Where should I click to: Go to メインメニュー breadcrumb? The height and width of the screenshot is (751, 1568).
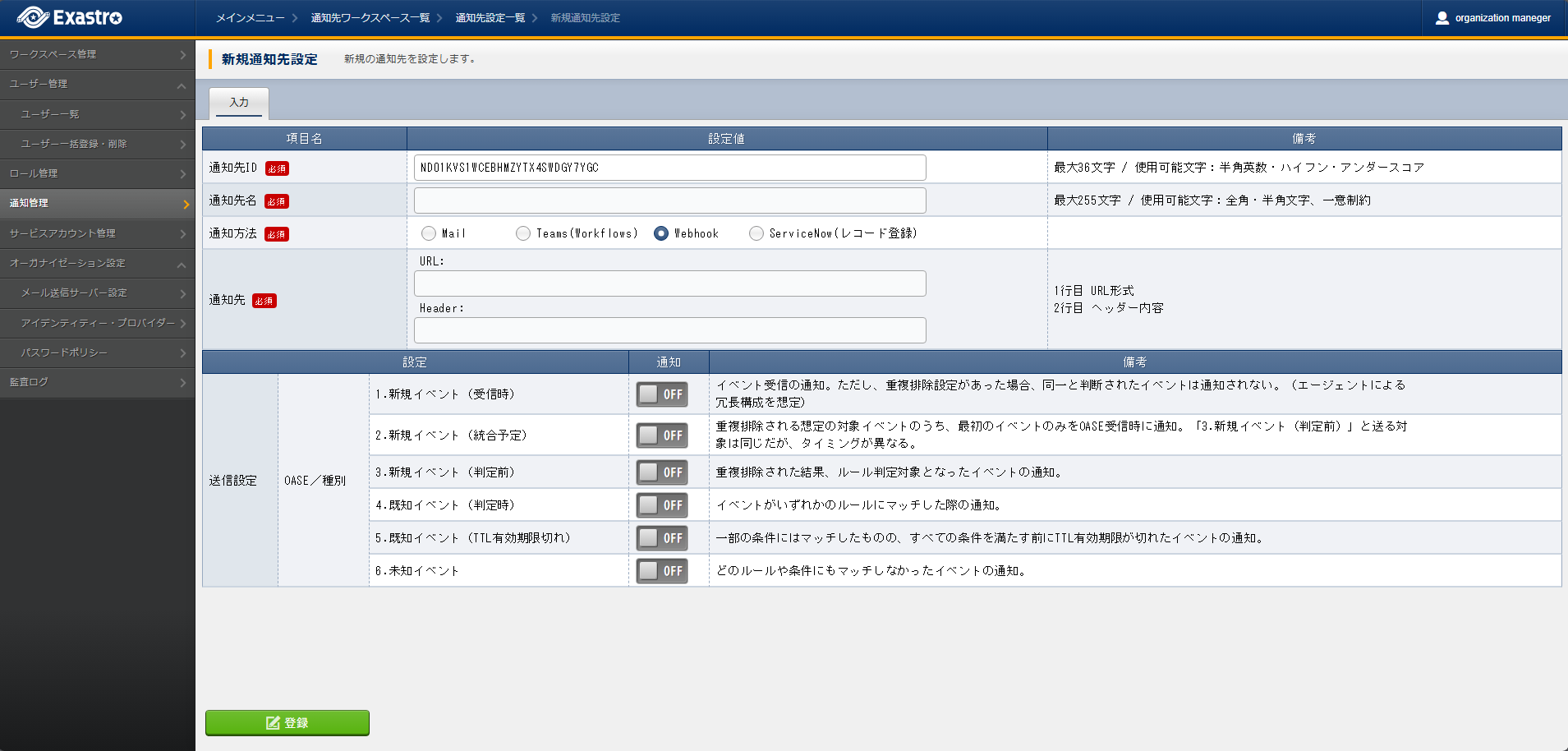point(250,18)
